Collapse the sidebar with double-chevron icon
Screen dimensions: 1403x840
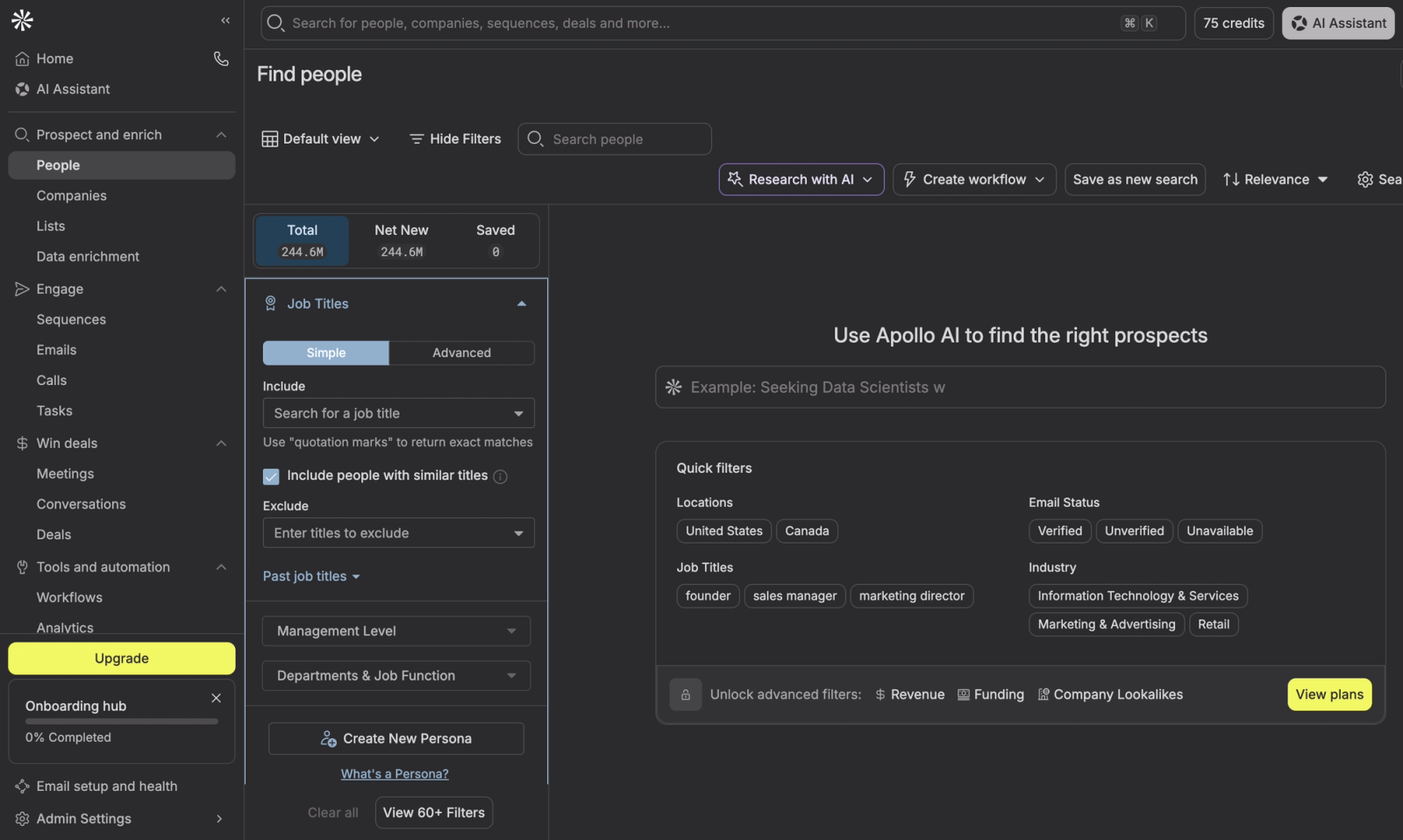tap(225, 20)
